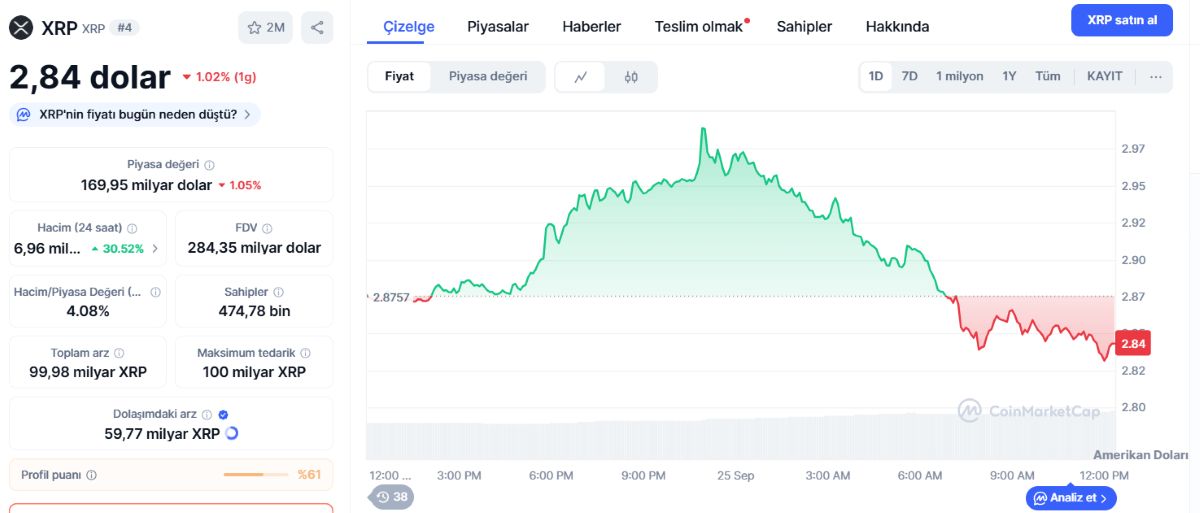Expand the 24h volume details chevron
Screen dimensions: 1200x513
point(154,248)
